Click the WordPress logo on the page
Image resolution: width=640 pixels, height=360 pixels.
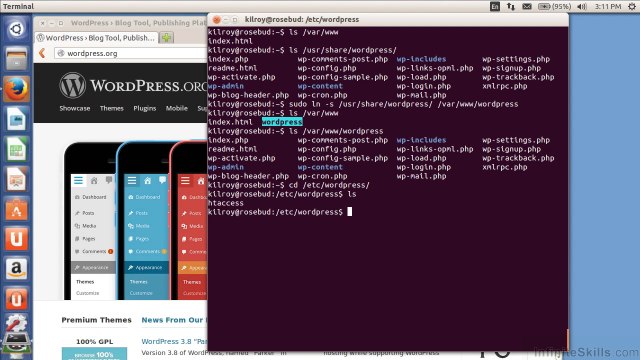pos(133,85)
